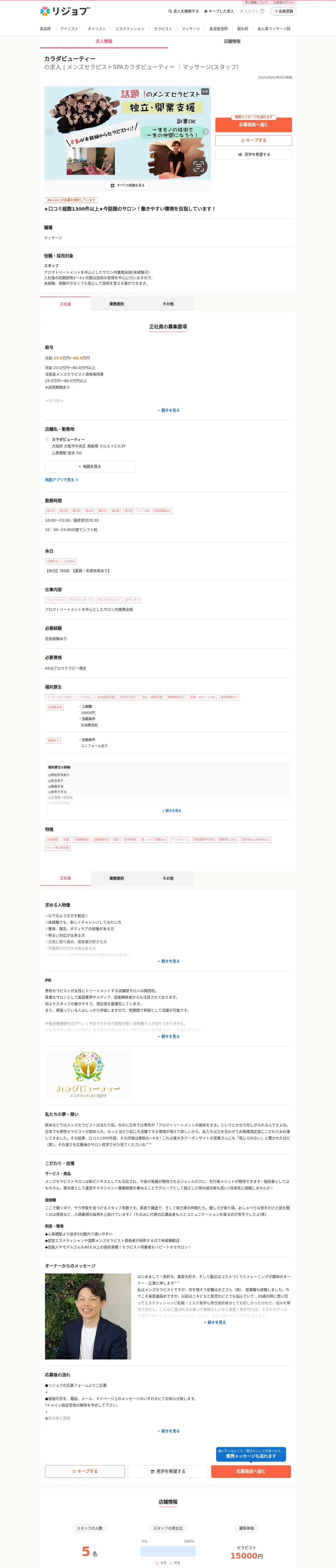Image resolution: width=336 pixels, height=1568 pixels.
Task: Select アイリスト category
Action: [x=69, y=28]
